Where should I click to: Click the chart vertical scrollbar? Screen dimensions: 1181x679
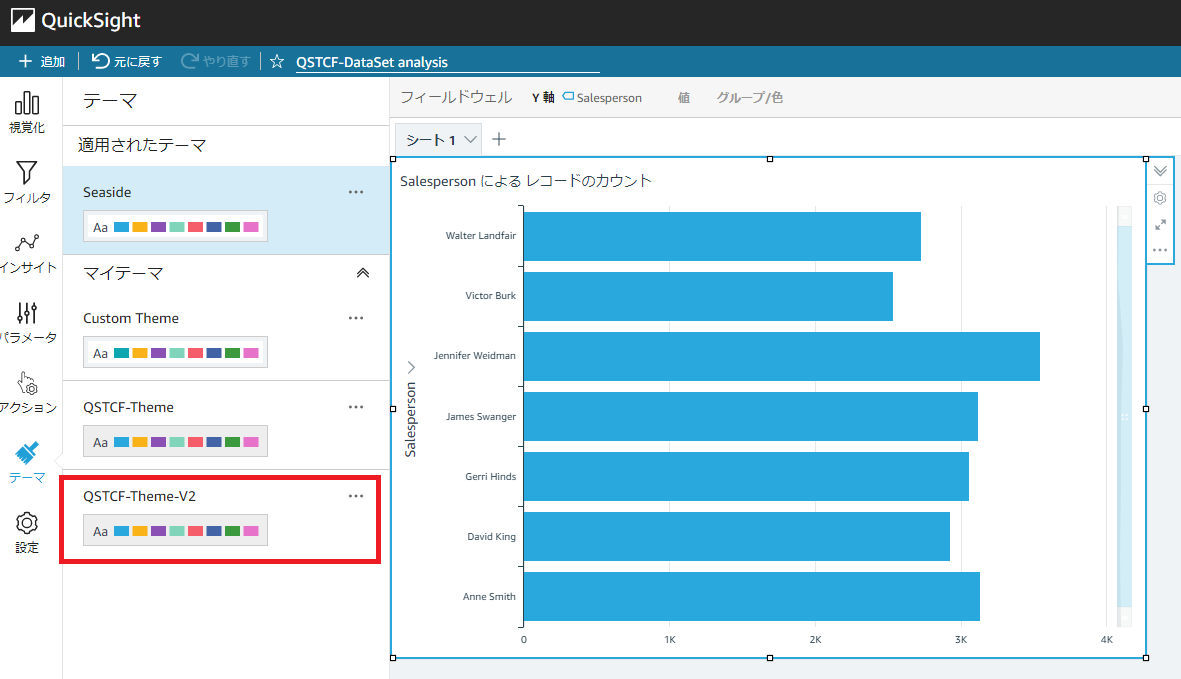pos(1124,416)
